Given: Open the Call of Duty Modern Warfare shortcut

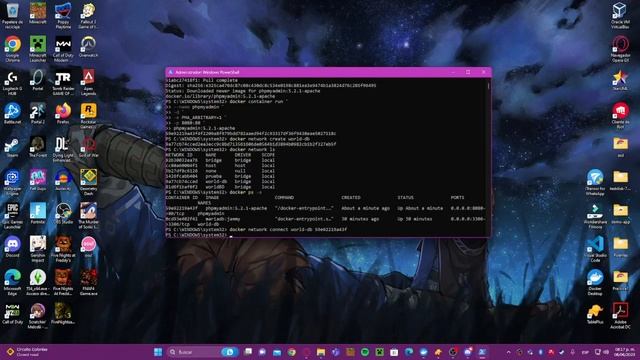Looking at the screenshot, I should [63, 49].
